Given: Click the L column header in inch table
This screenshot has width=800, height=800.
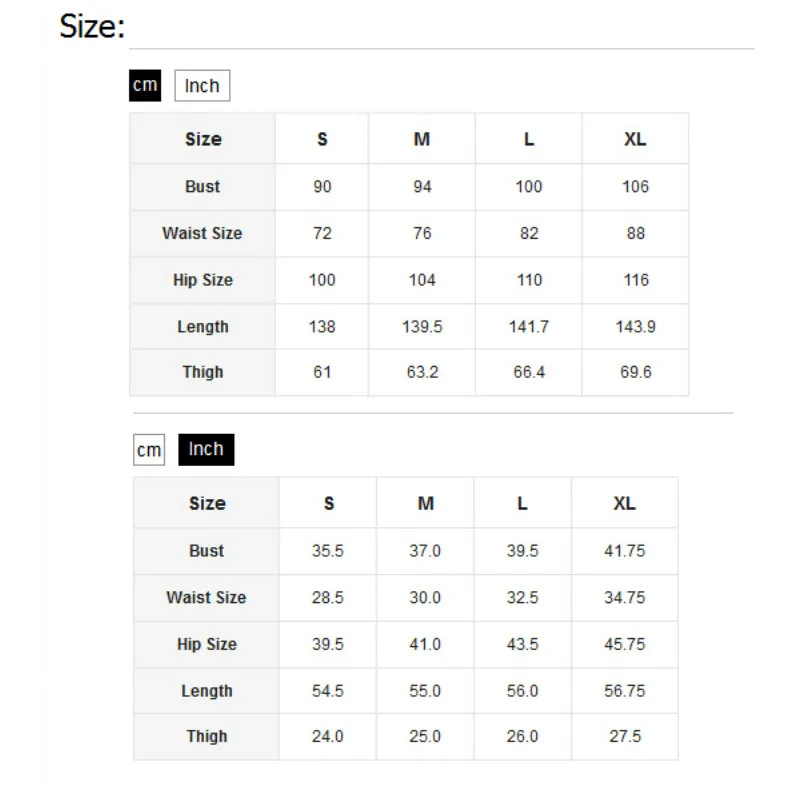Looking at the screenshot, I should (522, 503).
